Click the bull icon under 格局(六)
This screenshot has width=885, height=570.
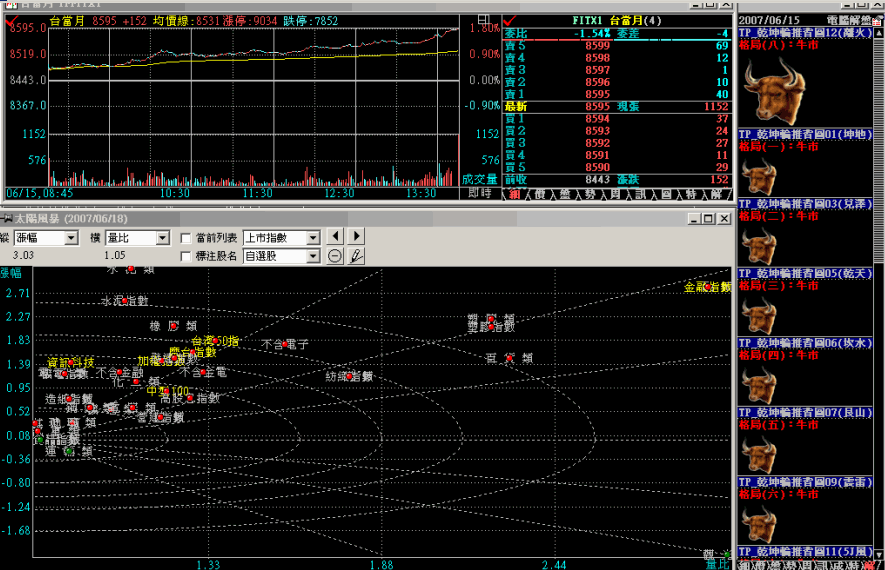[x=759, y=524]
